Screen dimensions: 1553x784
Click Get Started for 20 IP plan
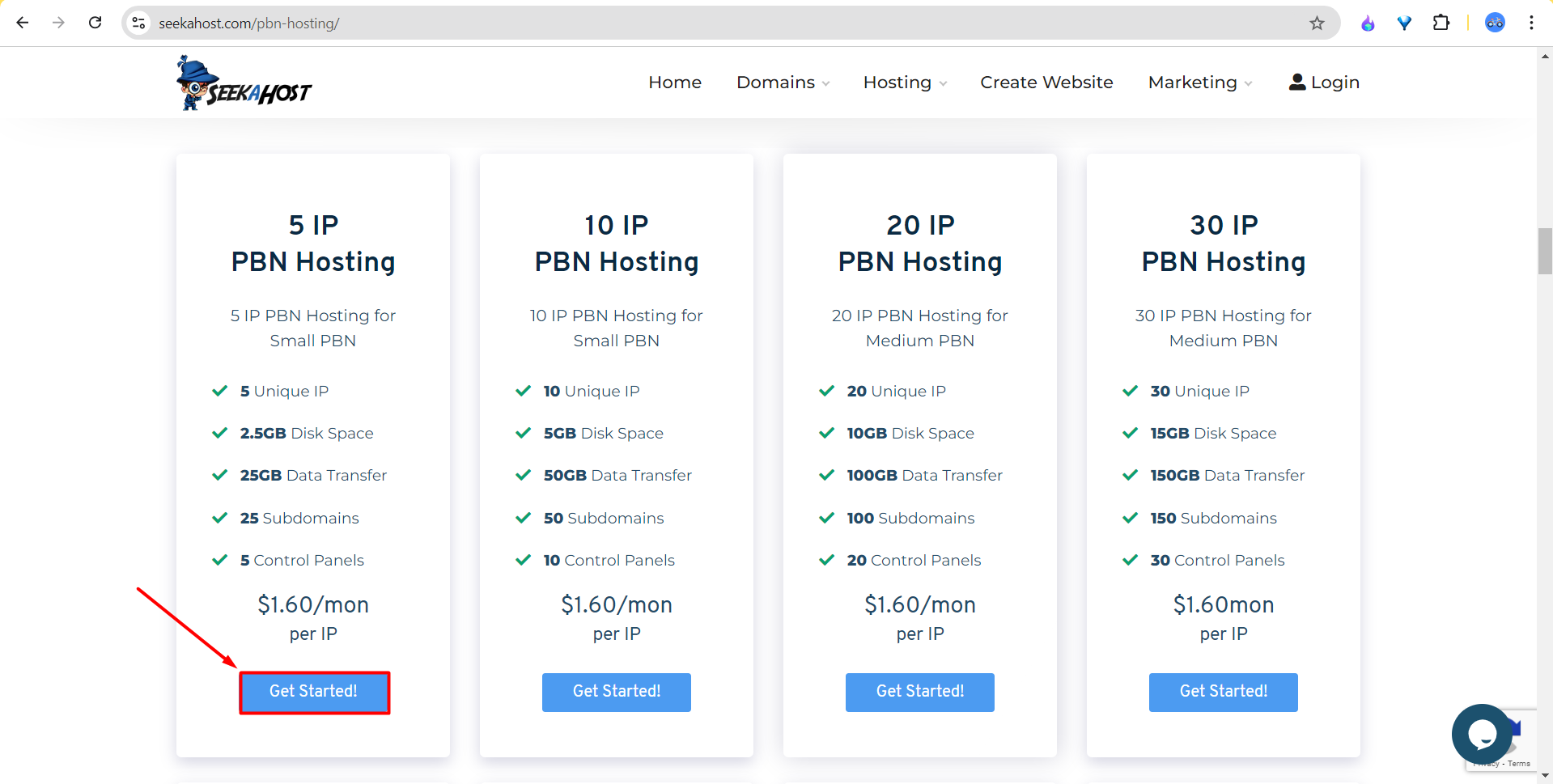pyautogui.click(x=919, y=692)
